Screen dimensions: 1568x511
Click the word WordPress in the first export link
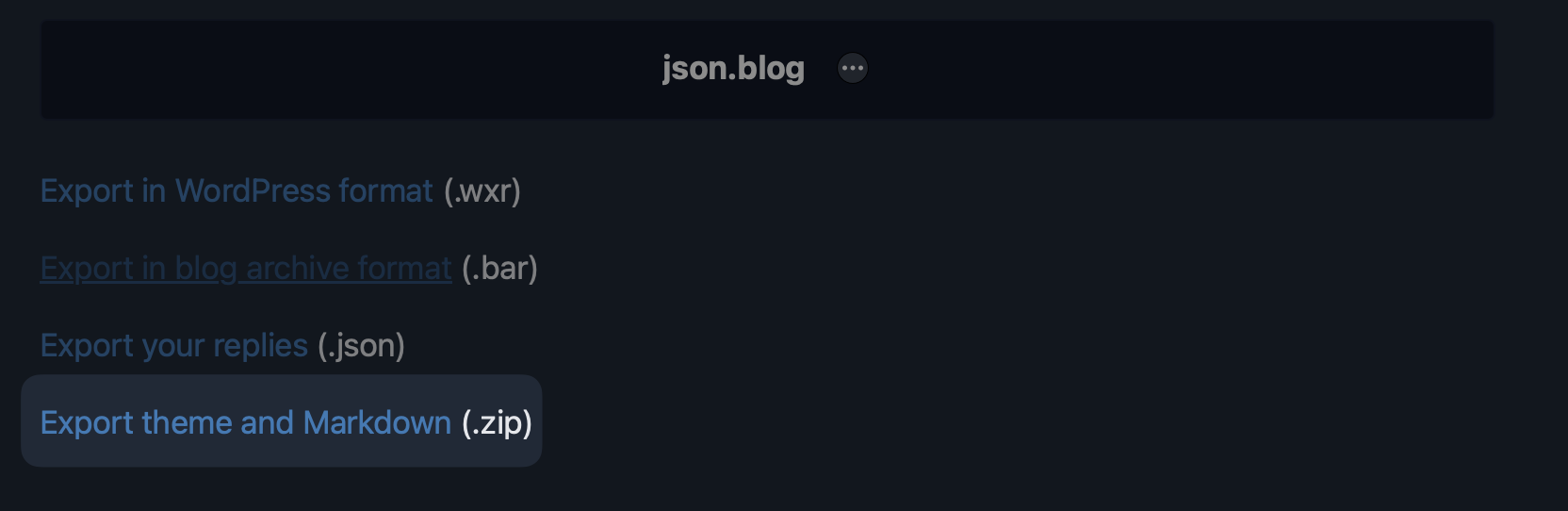(253, 191)
